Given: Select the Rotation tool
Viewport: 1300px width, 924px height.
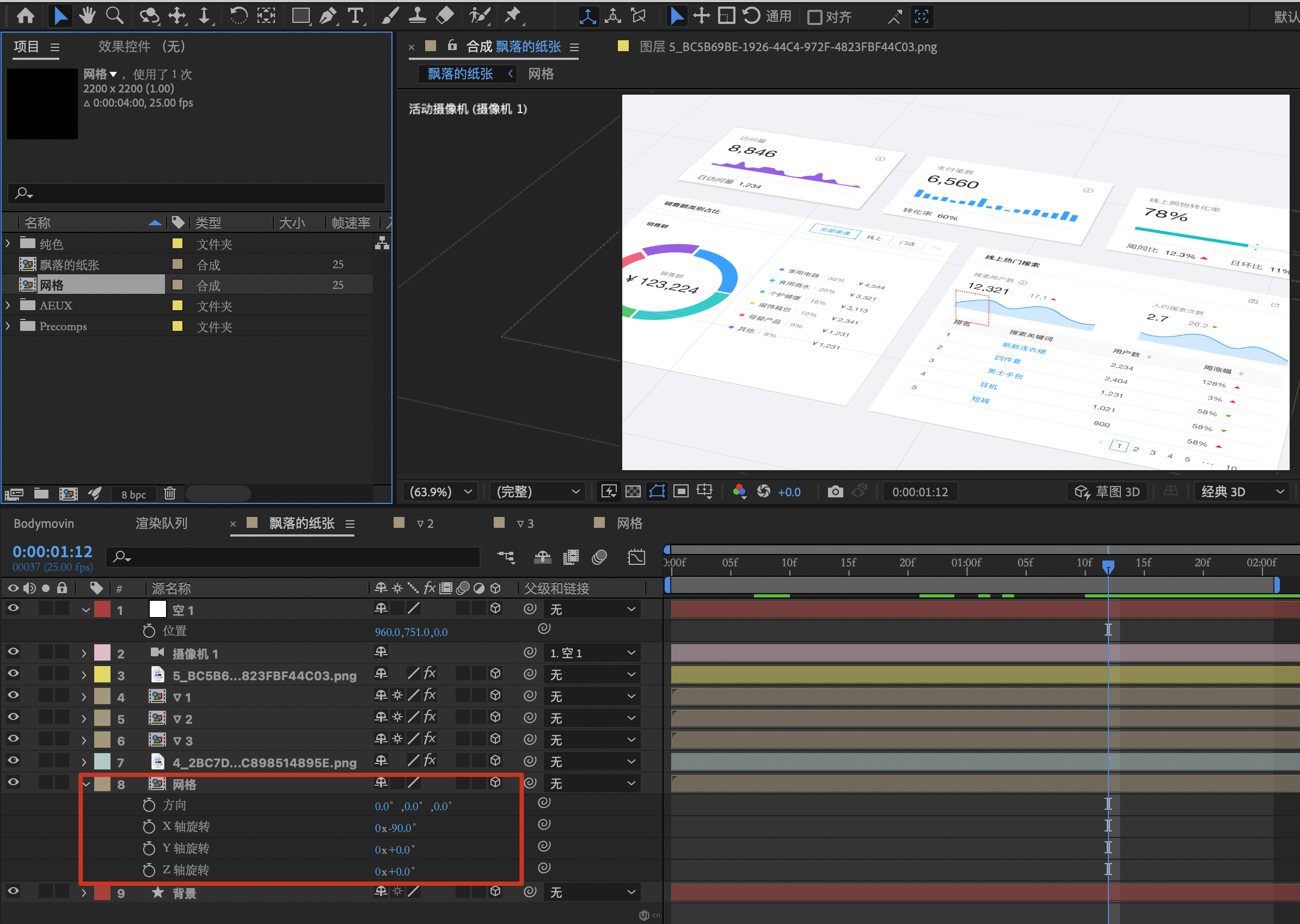Looking at the screenshot, I should pos(238,16).
